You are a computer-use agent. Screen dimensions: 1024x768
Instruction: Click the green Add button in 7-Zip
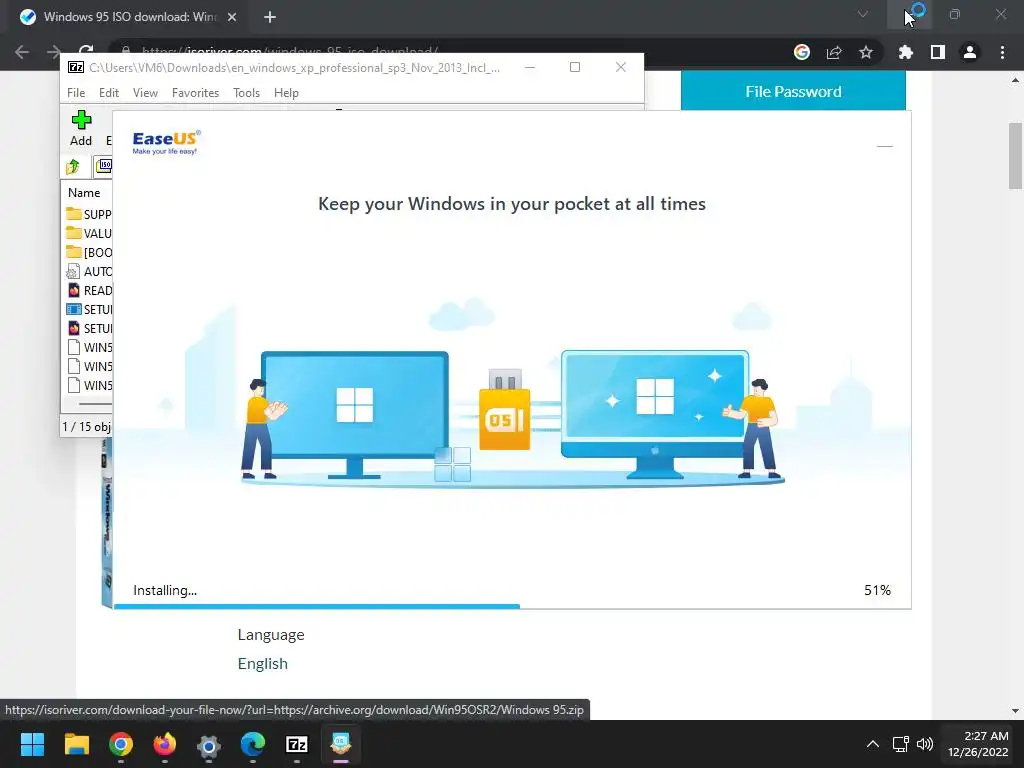[81, 128]
